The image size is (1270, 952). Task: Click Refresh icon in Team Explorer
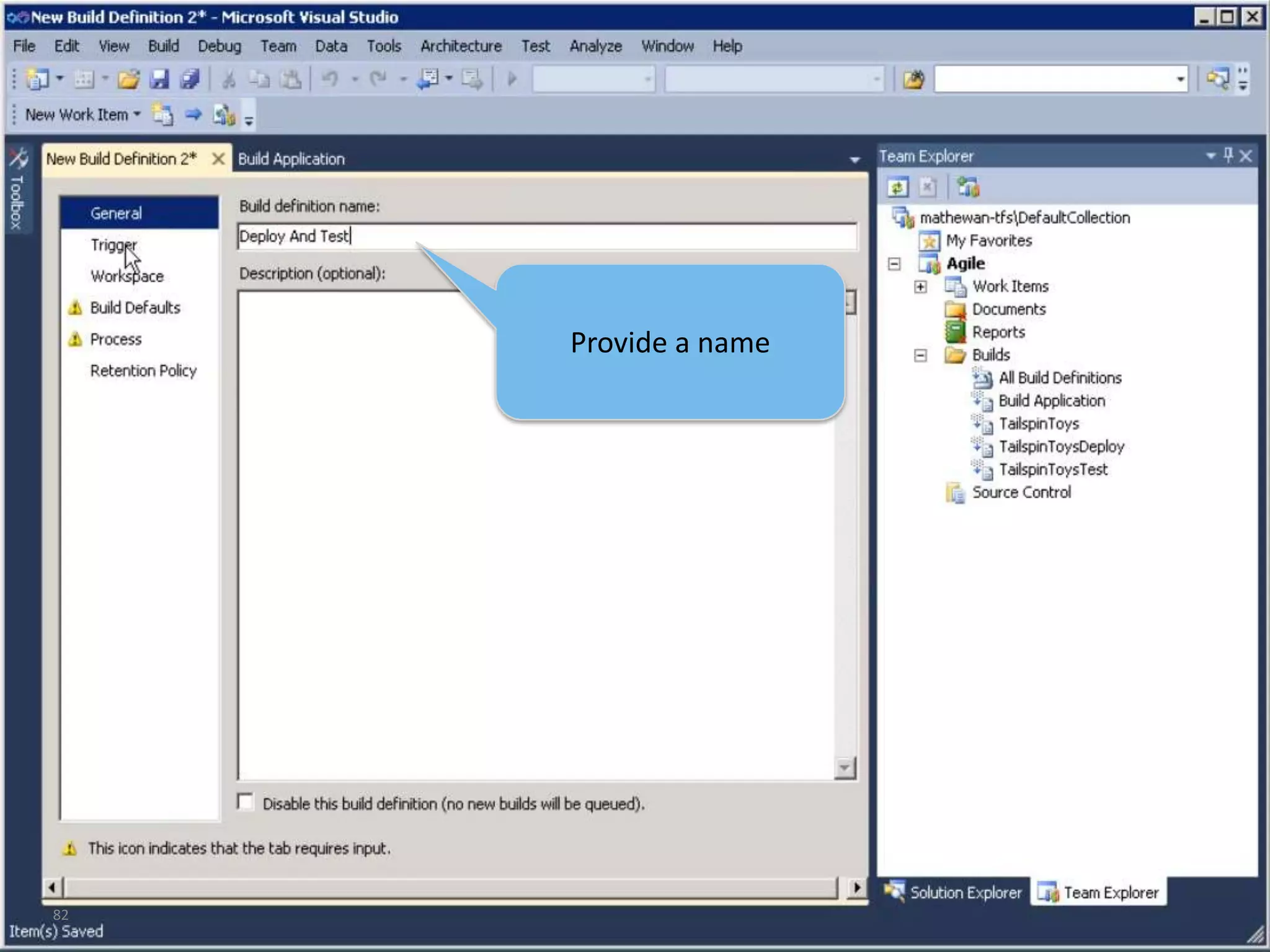[897, 187]
